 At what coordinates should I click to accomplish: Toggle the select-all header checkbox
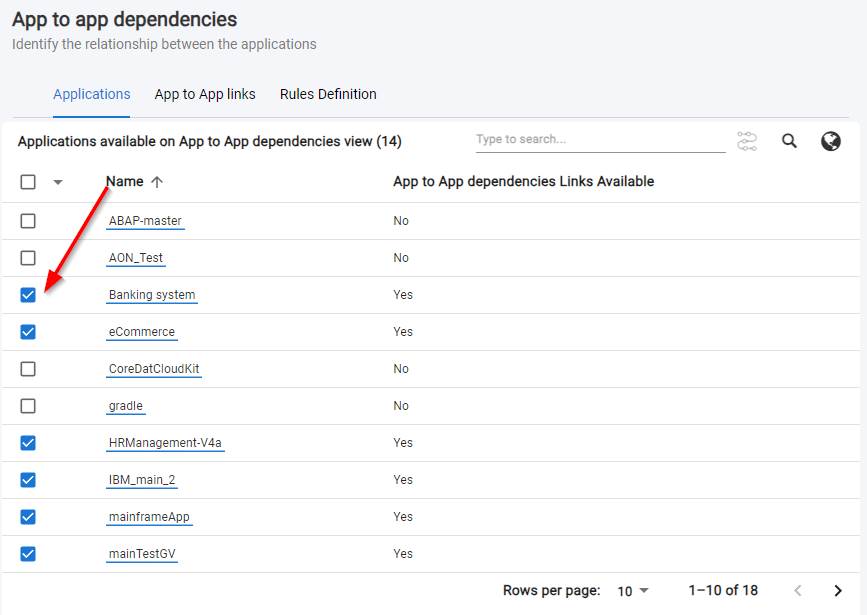pyautogui.click(x=28, y=182)
